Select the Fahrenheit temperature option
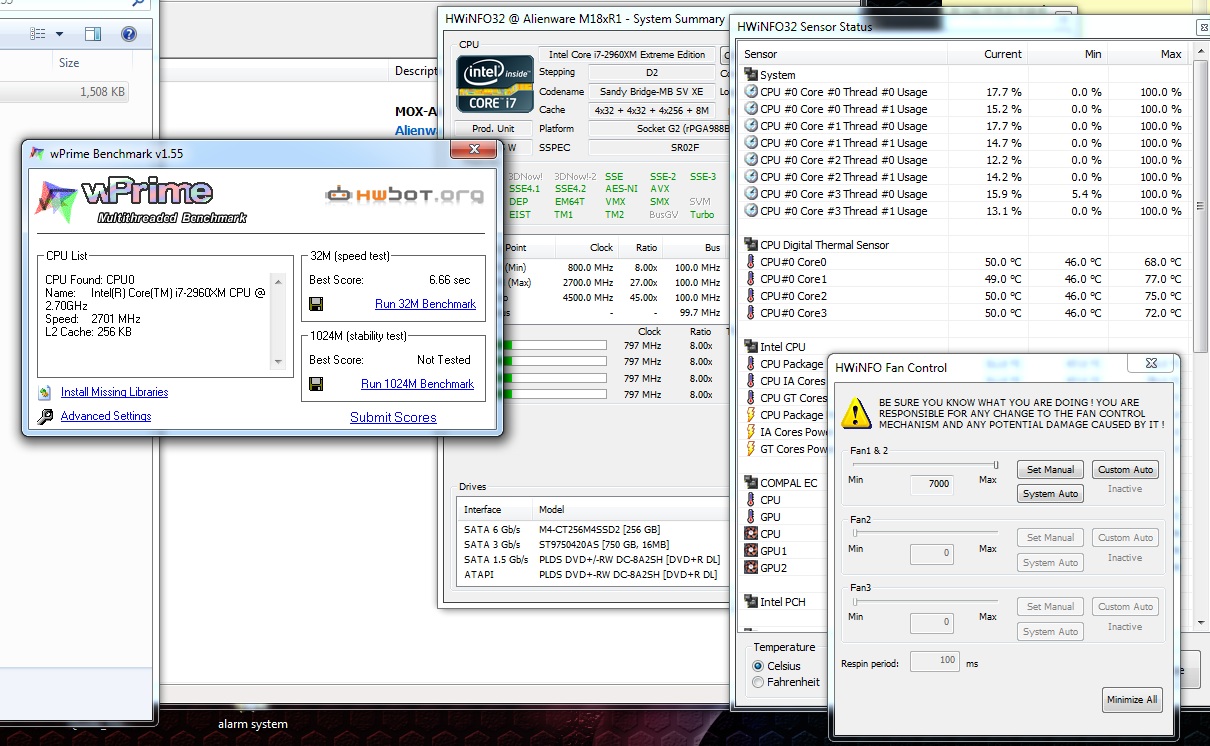This screenshot has height=746, width=1210. point(758,682)
